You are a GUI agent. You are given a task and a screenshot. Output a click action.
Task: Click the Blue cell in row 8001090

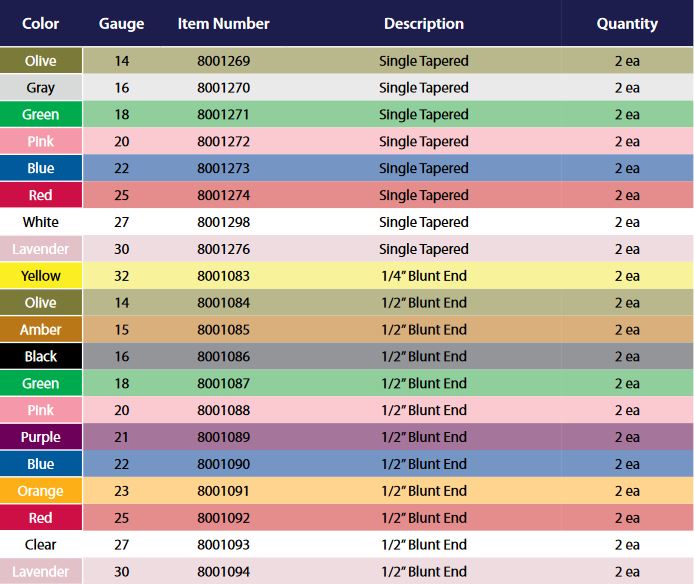(41, 464)
